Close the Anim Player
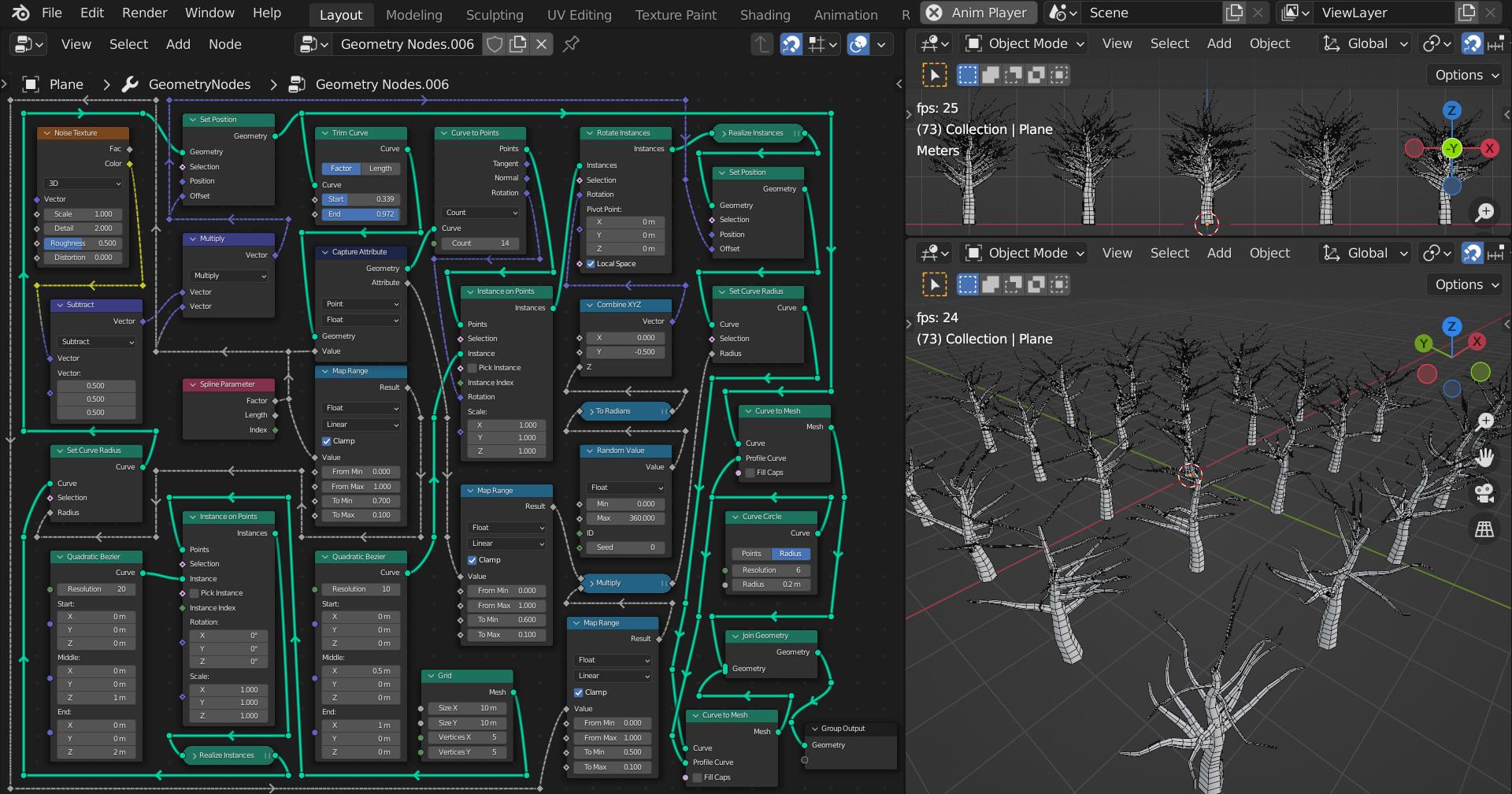The image size is (1512, 794). click(934, 13)
